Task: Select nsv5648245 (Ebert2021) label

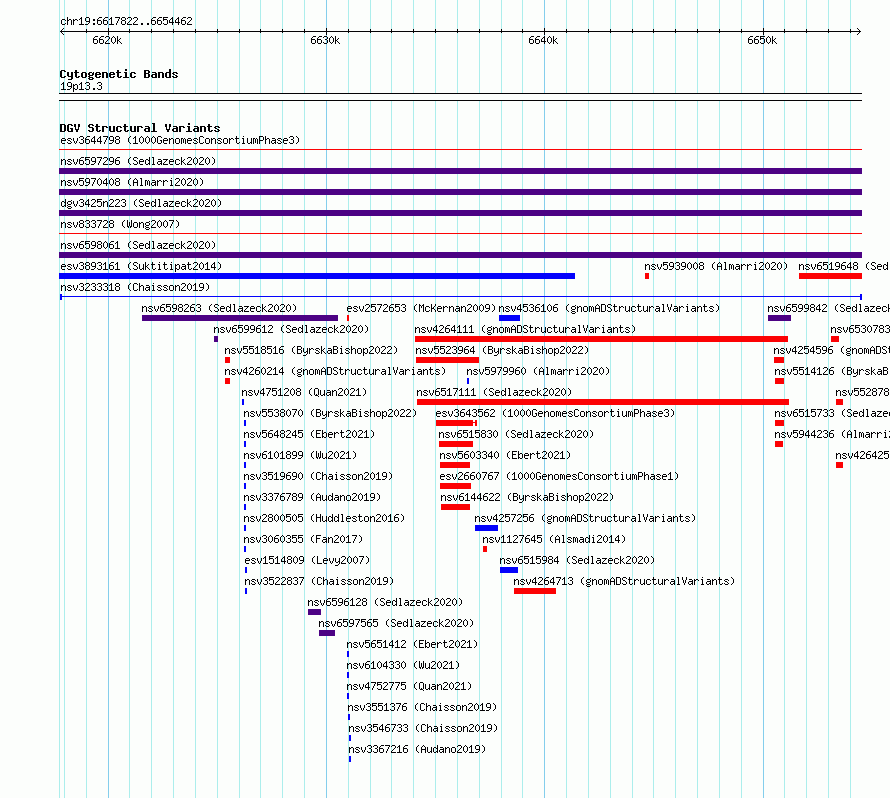Action: tap(309, 434)
